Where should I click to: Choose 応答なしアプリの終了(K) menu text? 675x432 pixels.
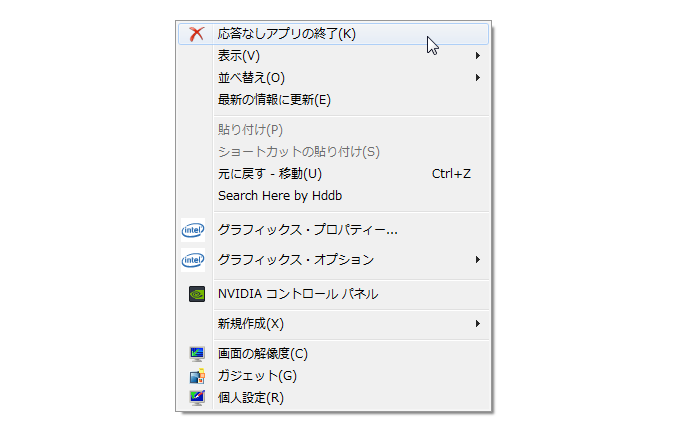(x=287, y=34)
